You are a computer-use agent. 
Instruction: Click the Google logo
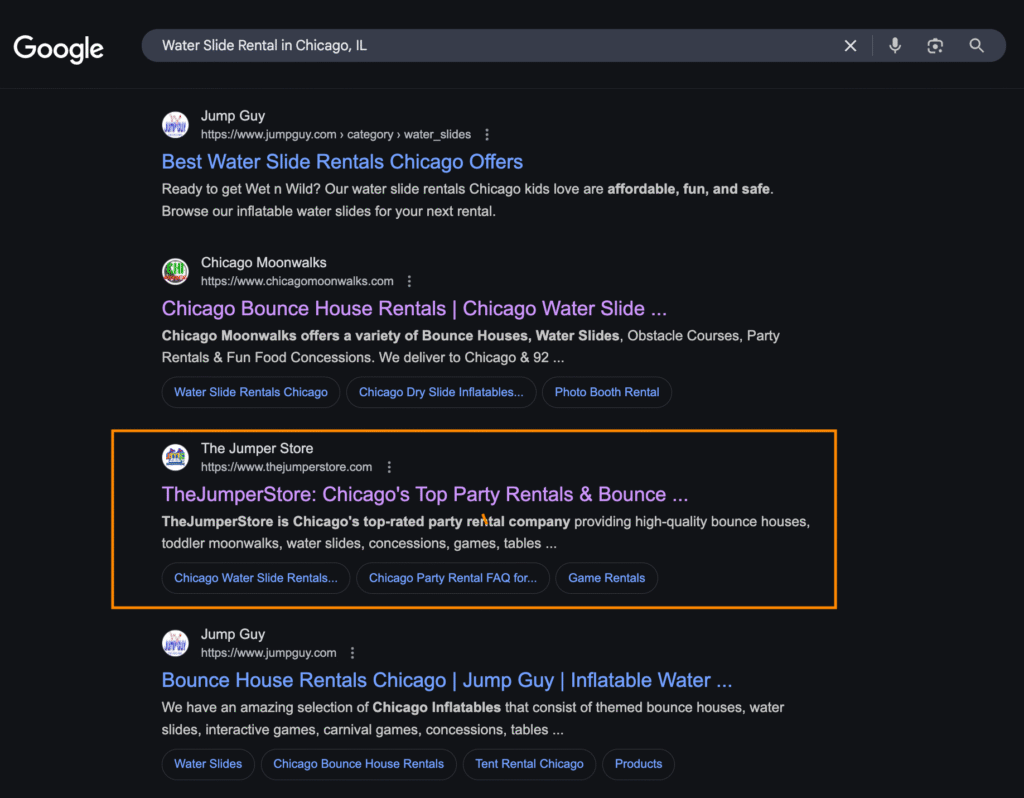(58, 48)
